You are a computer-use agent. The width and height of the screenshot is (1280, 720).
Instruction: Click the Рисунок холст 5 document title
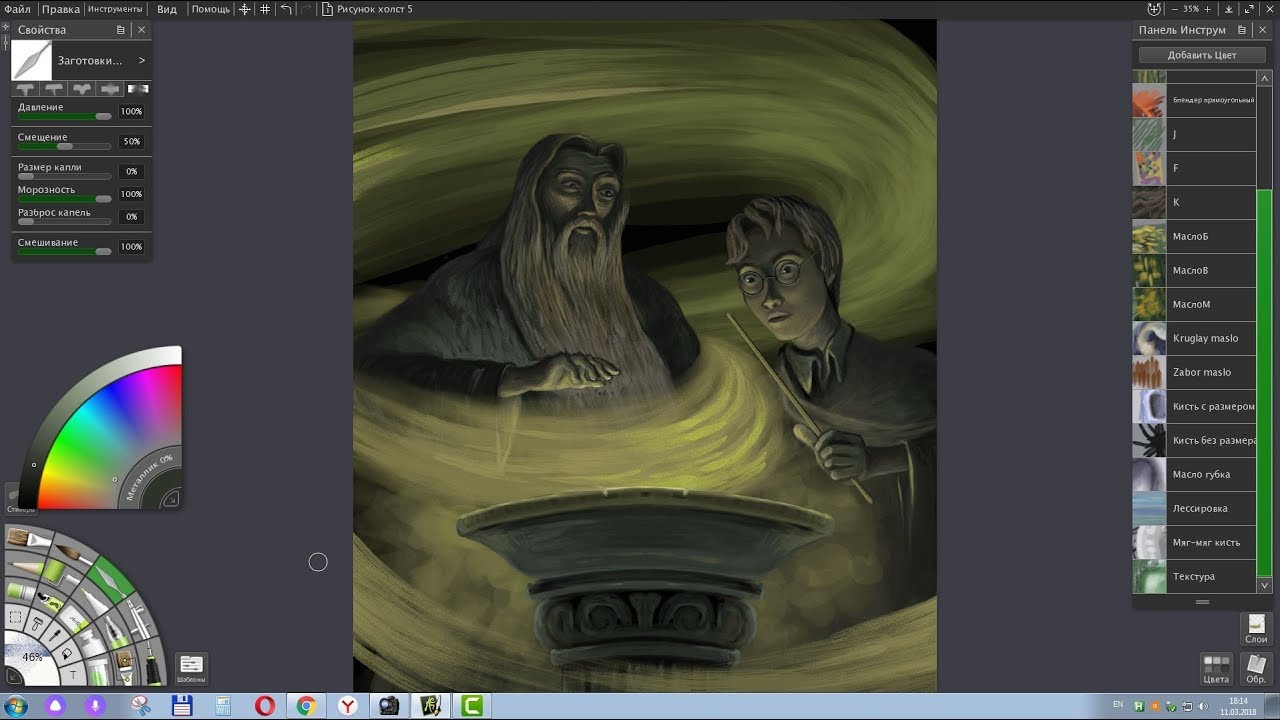375,9
